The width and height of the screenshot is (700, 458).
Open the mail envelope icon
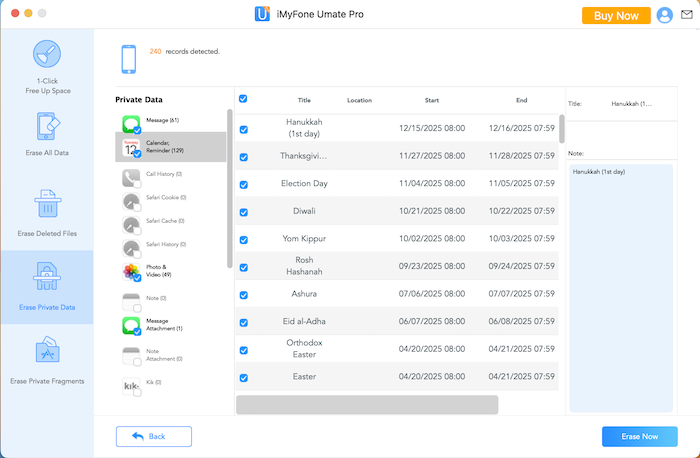pyautogui.click(x=687, y=15)
